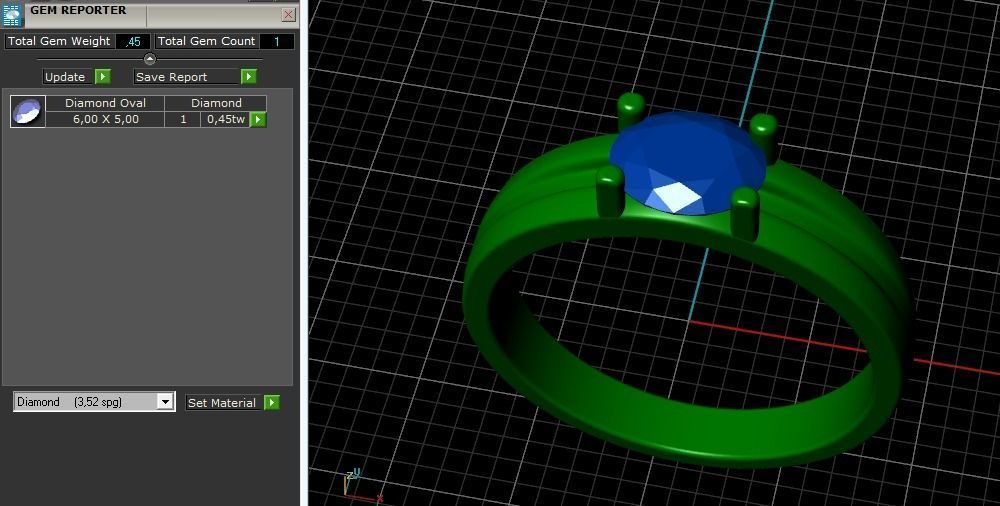Open the Diamond (3,52 spg) material dropdown
This screenshot has width=1000, height=506.
[x=94, y=402]
